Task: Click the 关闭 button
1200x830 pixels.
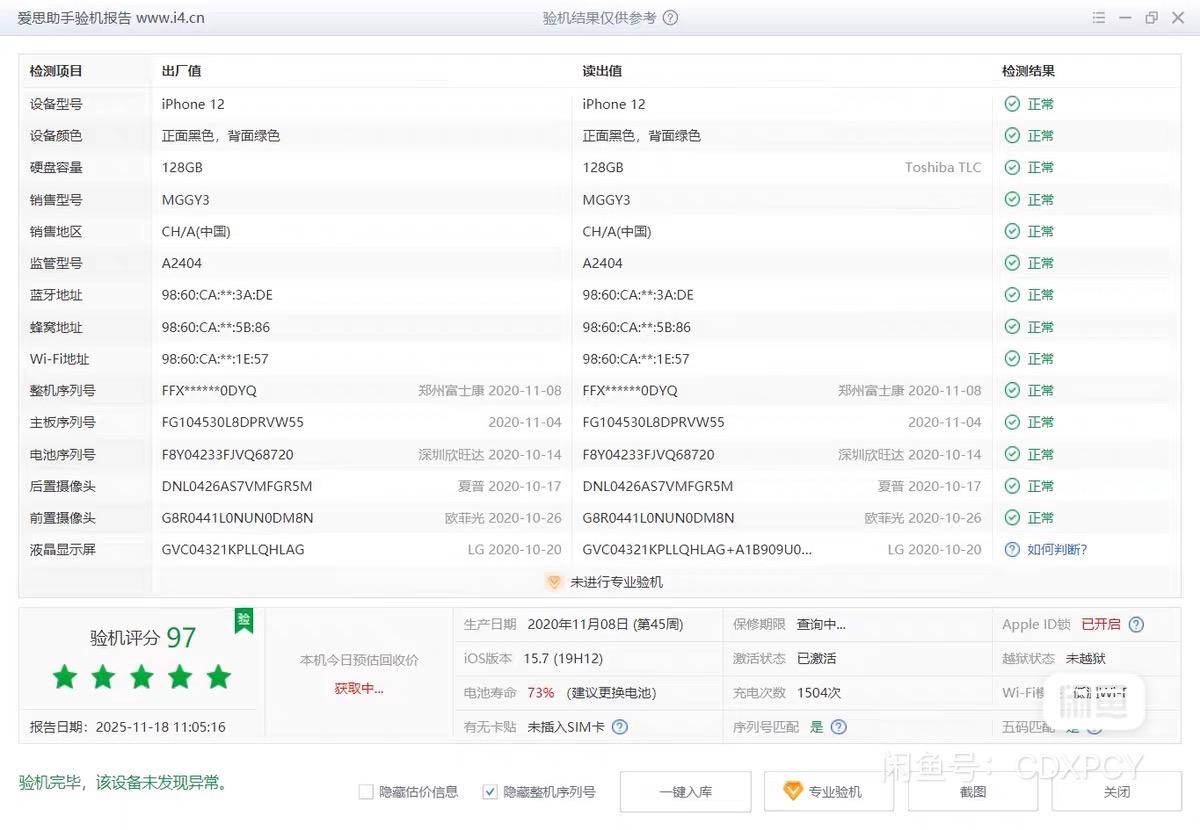Action: click(1117, 792)
